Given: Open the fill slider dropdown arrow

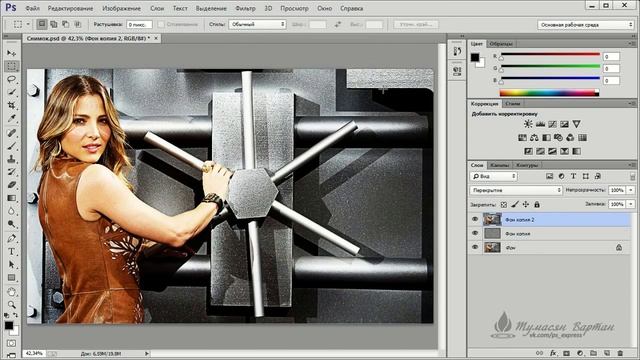Looking at the screenshot, I should pyautogui.click(x=631, y=204).
